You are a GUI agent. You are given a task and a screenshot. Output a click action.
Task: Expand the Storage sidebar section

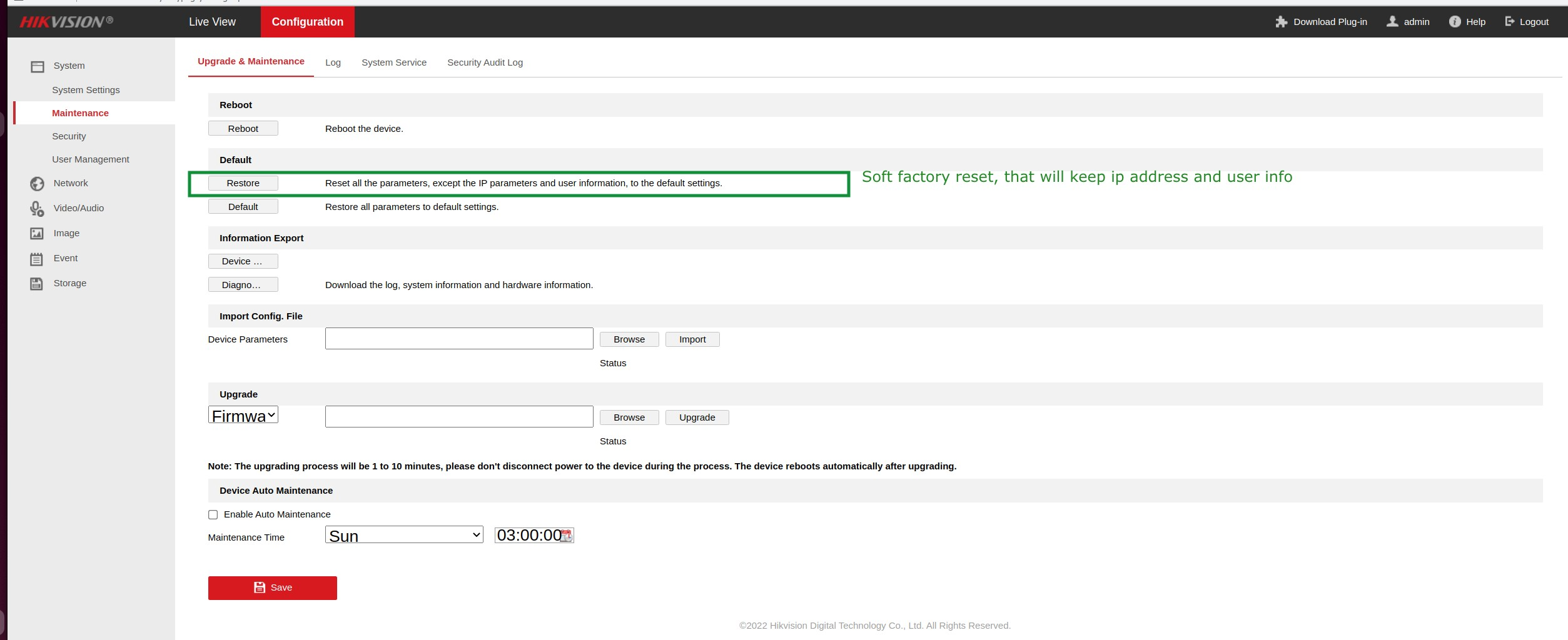tap(70, 283)
